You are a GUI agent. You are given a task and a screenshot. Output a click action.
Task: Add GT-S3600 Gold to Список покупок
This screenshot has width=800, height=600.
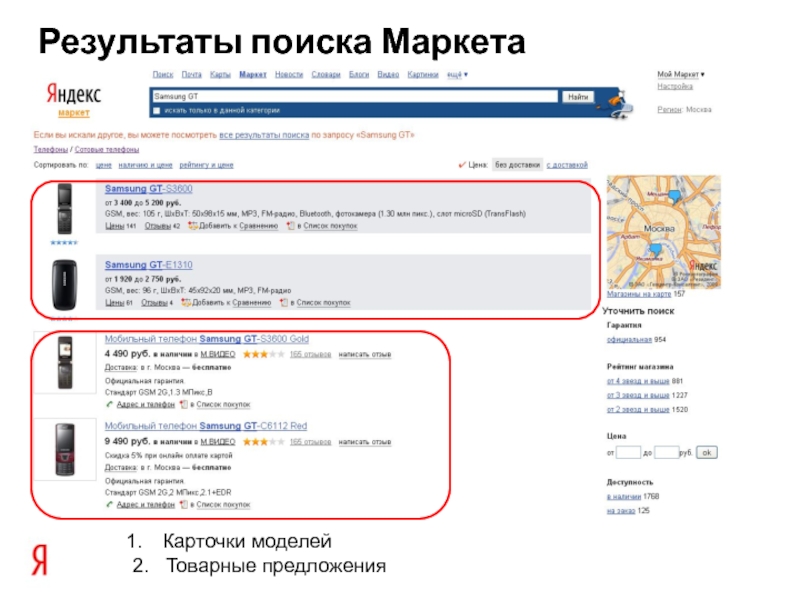coord(223,404)
